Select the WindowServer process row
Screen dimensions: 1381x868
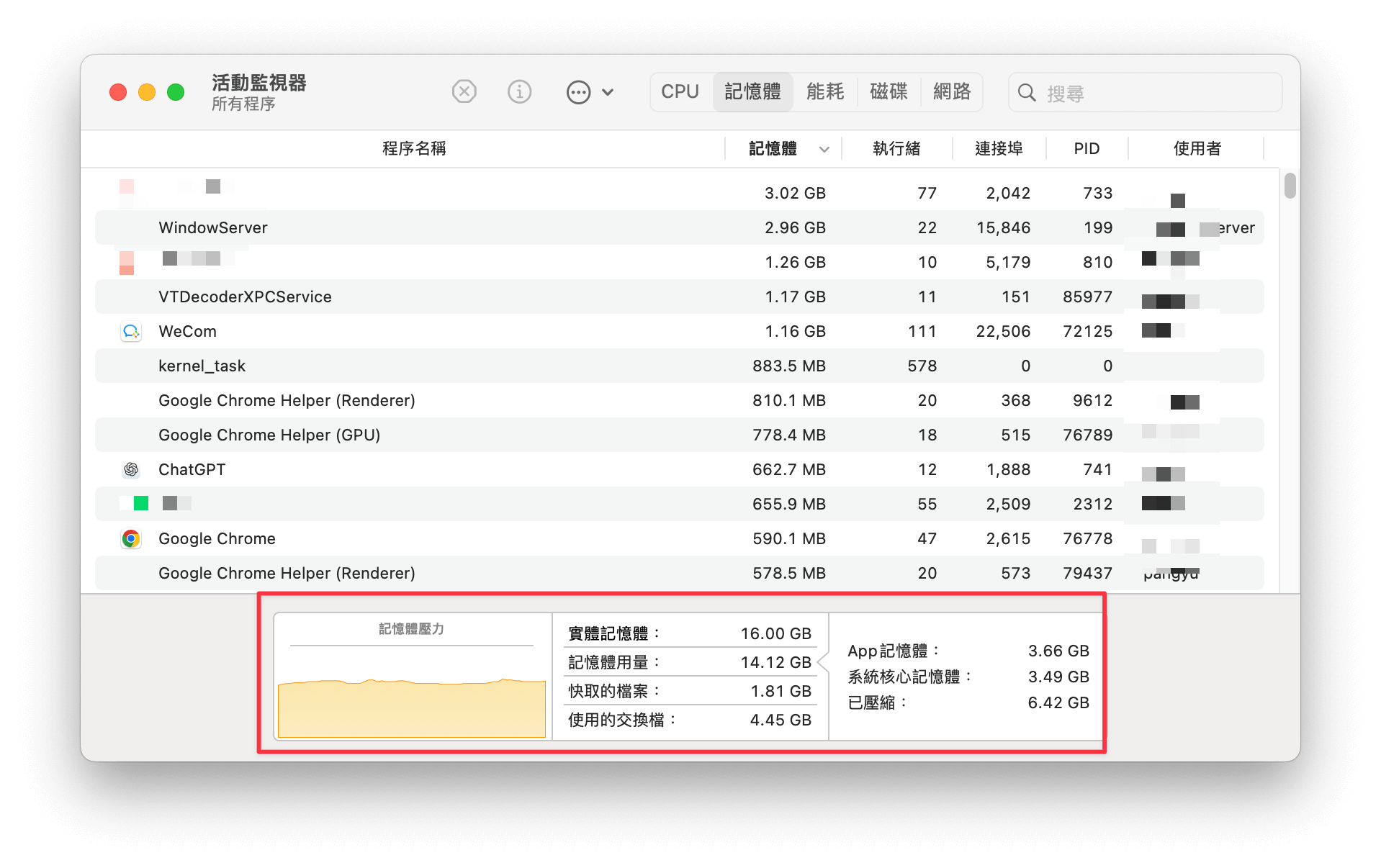pyautogui.click(x=679, y=227)
